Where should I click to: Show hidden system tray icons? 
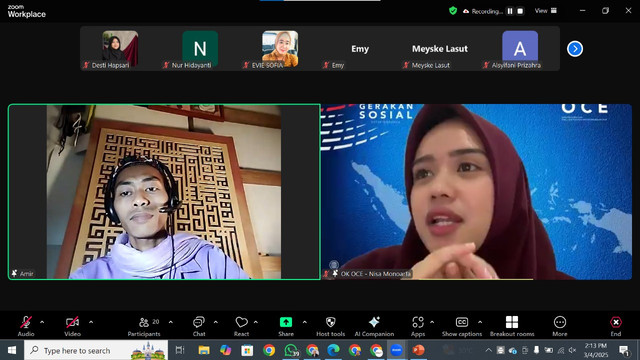click(x=488, y=350)
